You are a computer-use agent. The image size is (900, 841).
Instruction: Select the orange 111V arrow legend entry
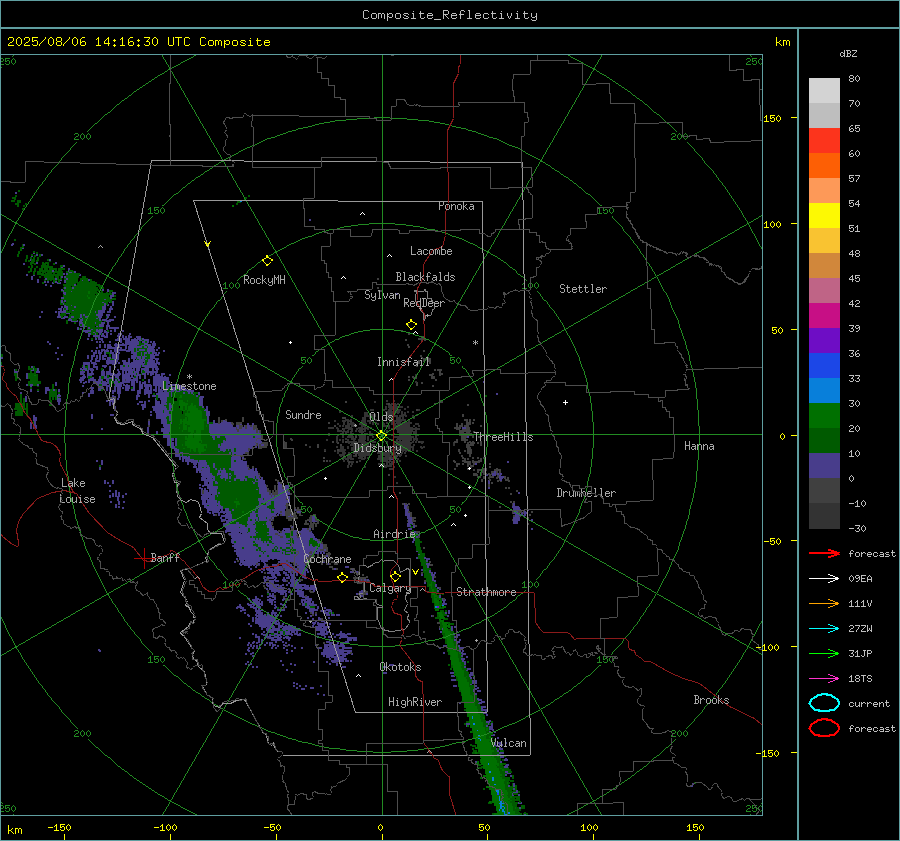click(x=824, y=603)
